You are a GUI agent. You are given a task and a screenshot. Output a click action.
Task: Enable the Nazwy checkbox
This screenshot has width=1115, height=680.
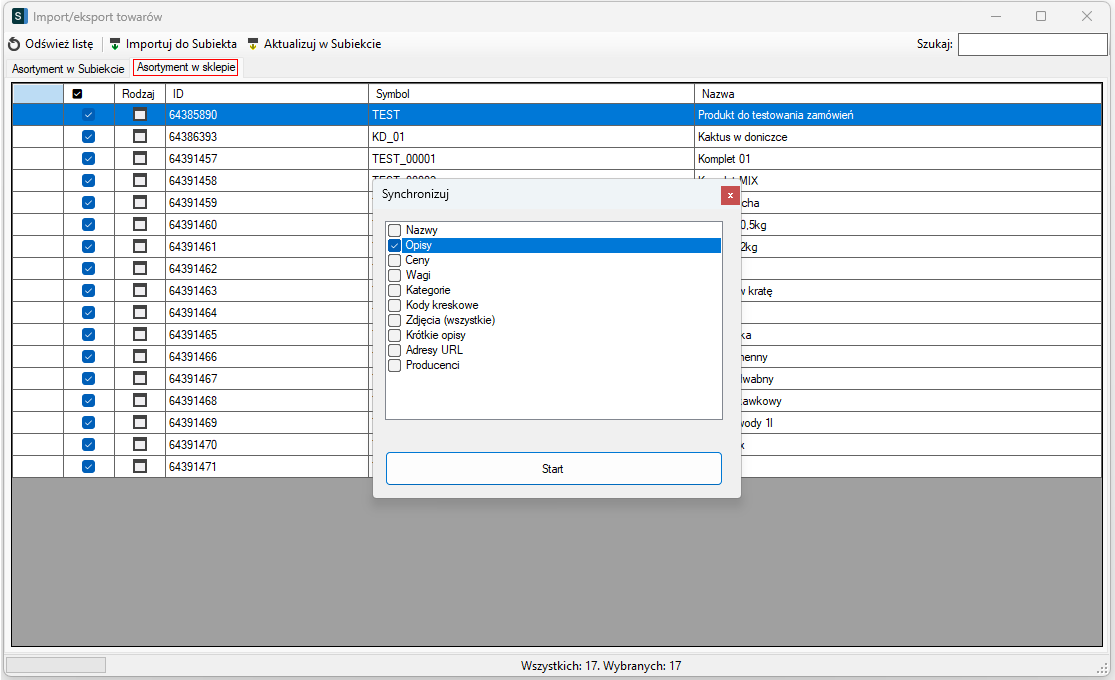[x=395, y=231]
